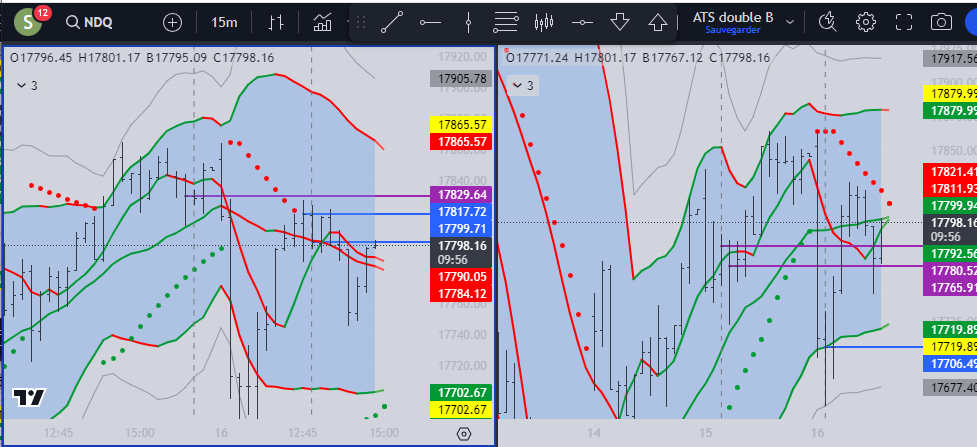
Task: Expand the layout name dropdown chevron
Action: (x=790, y=22)
